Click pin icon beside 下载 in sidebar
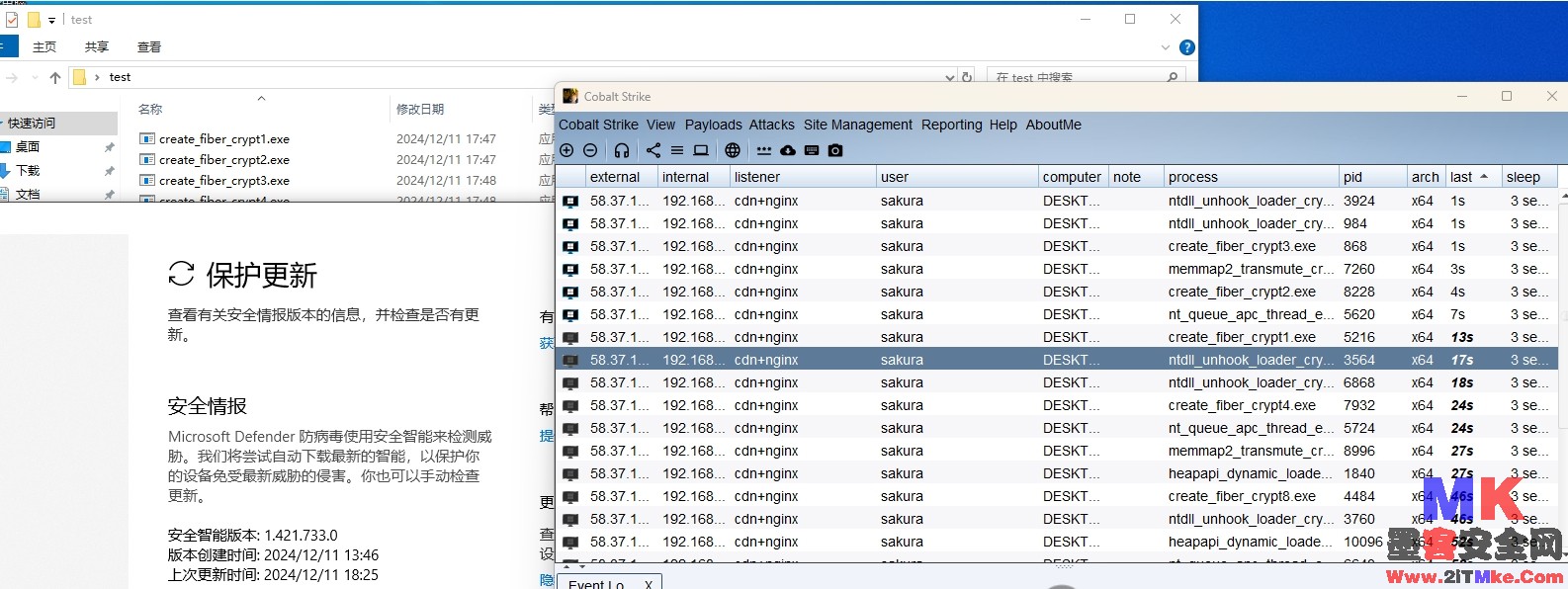Screen dimensions: 1568x589 [109, 171]
